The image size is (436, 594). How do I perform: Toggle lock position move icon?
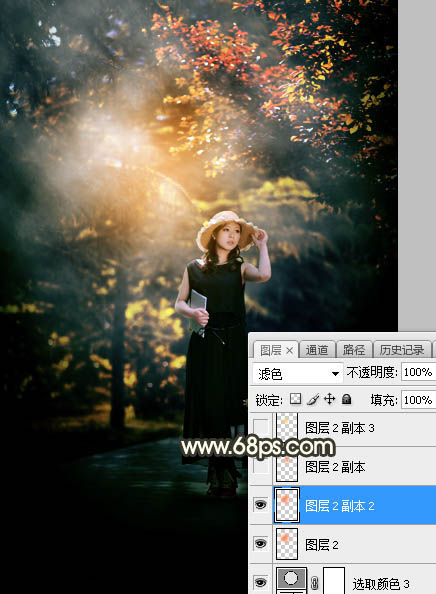pyautogui.click(x=330, y=399)
